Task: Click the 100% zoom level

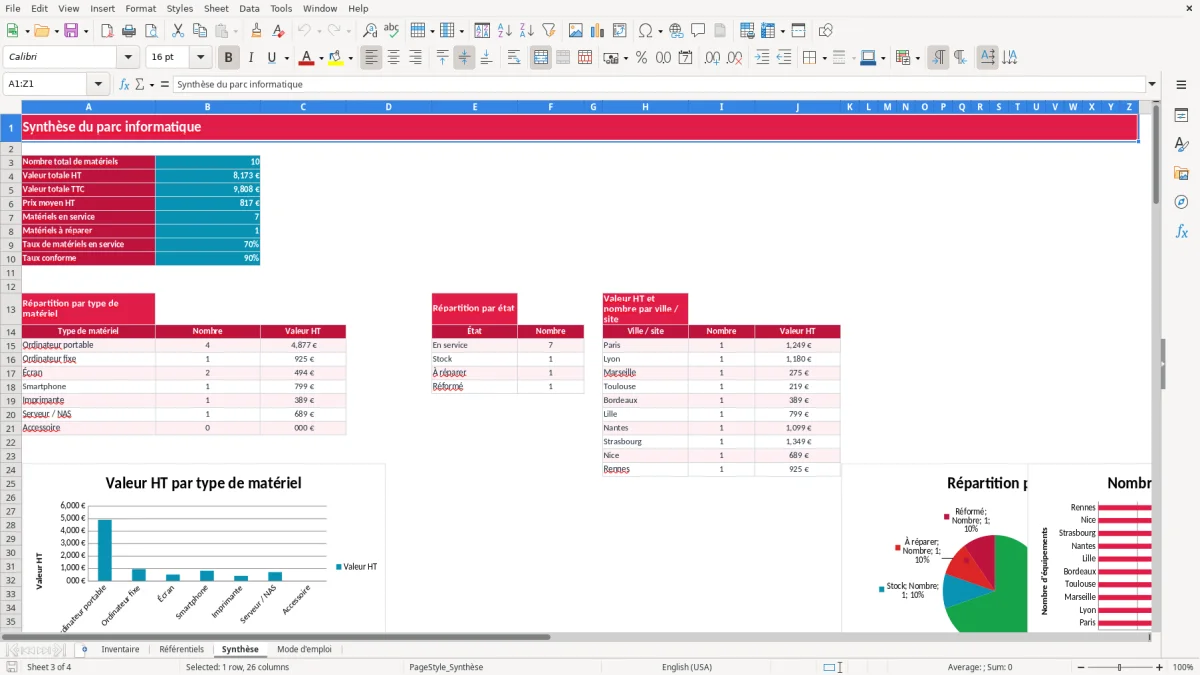Action: (1182, 667)
